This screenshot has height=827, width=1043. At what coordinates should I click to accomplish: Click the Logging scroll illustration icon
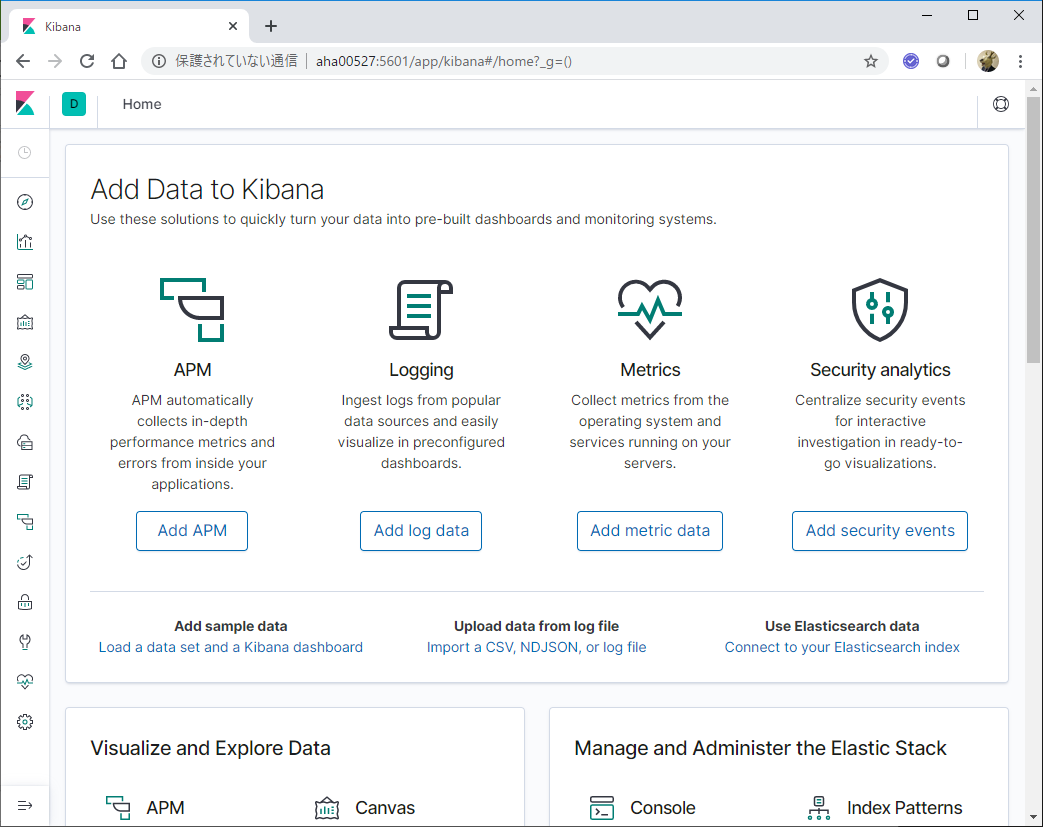point(421,310)
